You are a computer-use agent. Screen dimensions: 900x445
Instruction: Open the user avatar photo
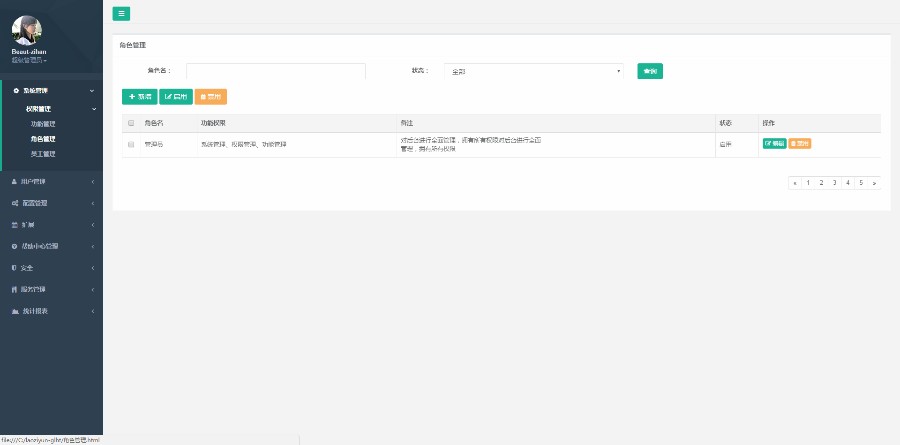click(27, 30)
